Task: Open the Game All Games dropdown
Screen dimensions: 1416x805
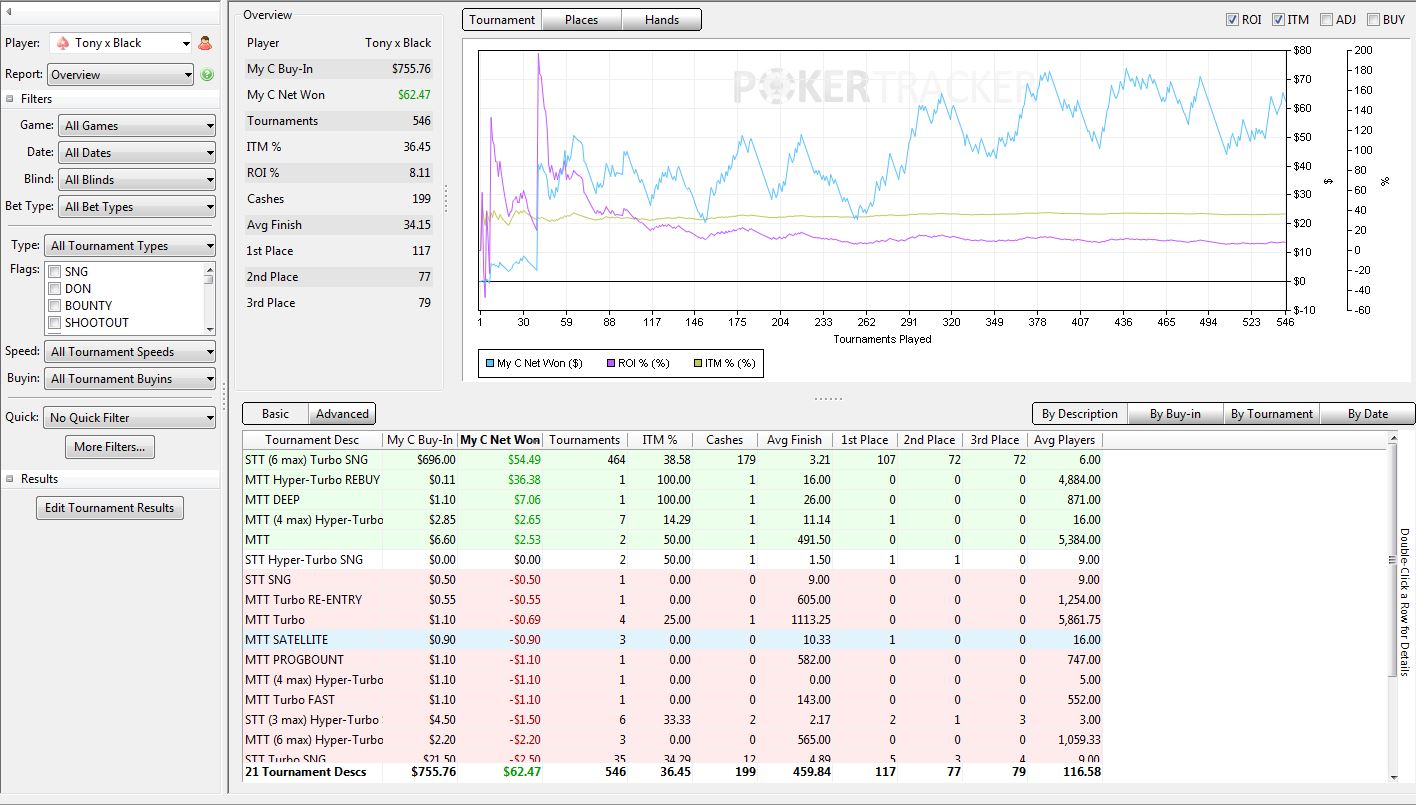Action: [137, 126]
